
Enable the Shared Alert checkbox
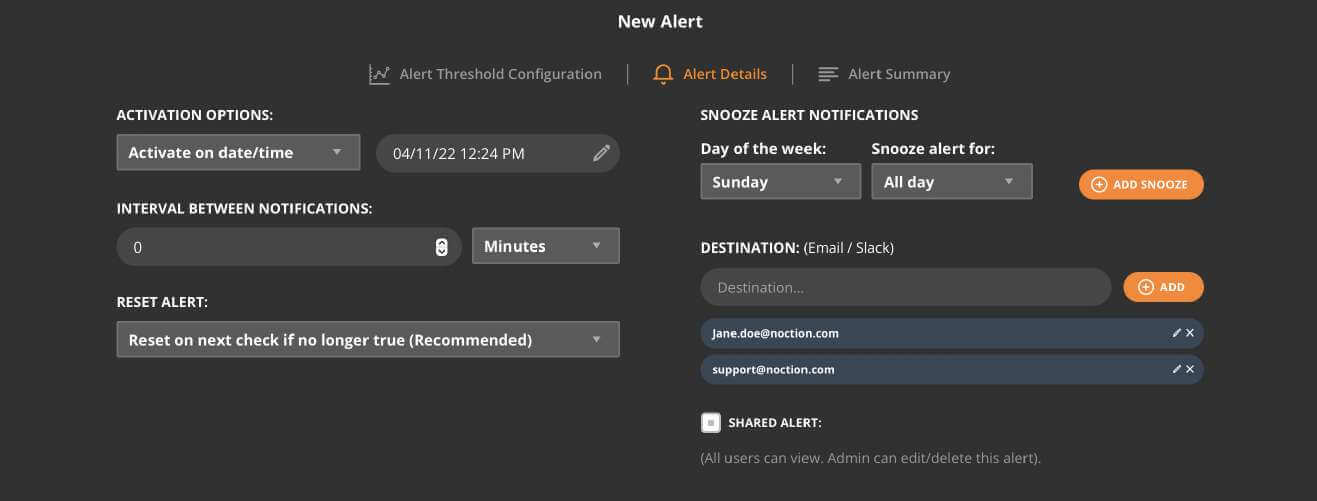710,423
